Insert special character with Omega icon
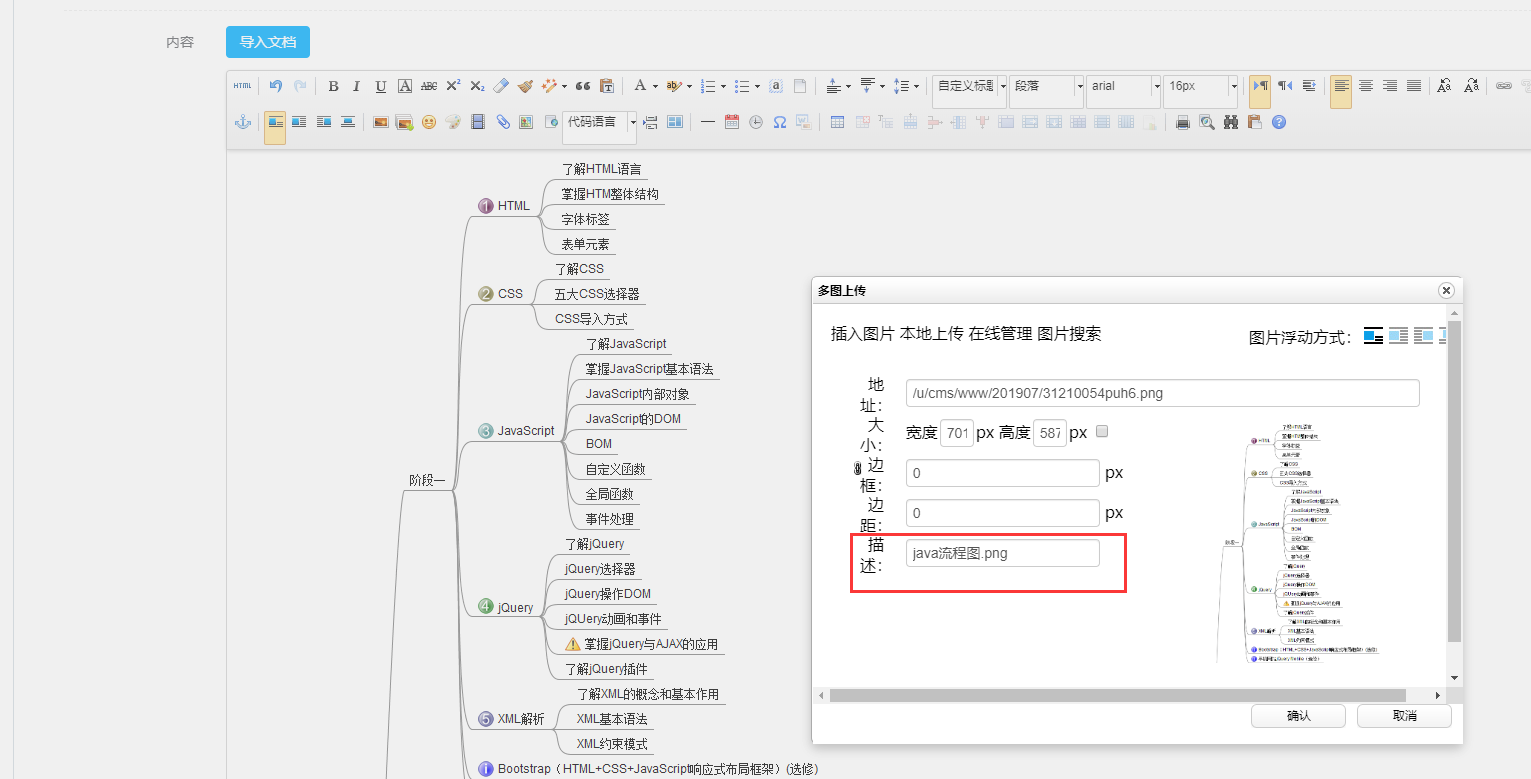 [780, 122]
